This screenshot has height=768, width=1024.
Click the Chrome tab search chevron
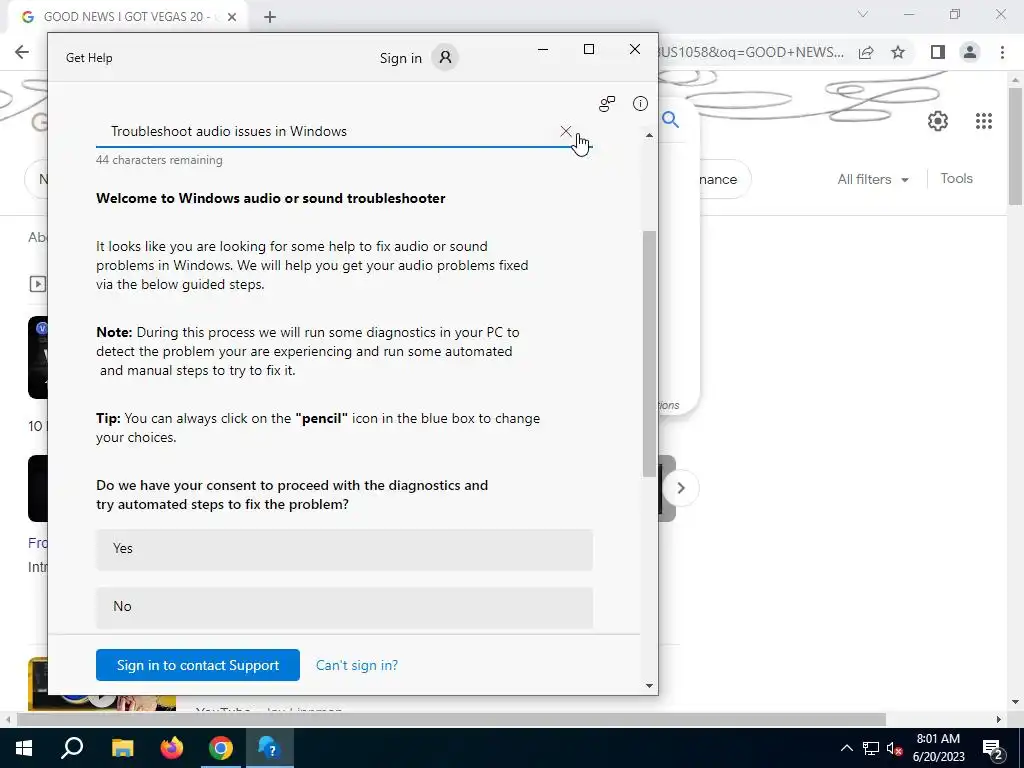point(863,14)
